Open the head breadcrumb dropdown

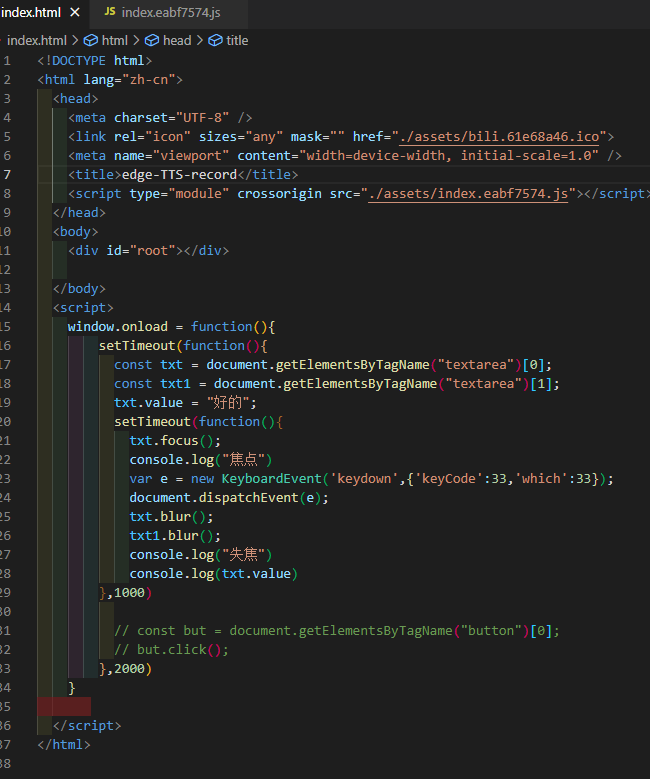click(176, 40)
